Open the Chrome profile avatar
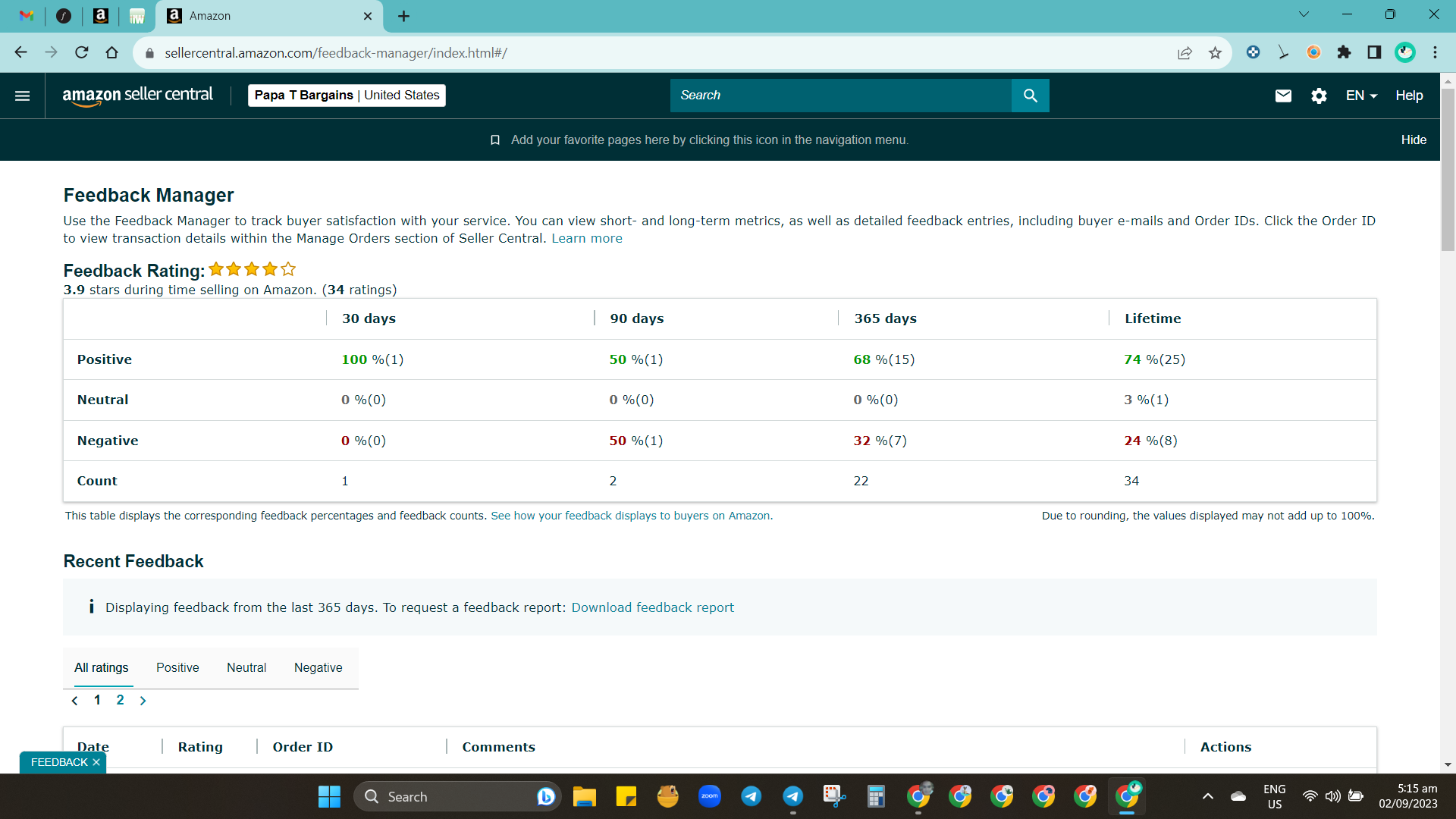The image size is (1456, 819). (1404, 52)
